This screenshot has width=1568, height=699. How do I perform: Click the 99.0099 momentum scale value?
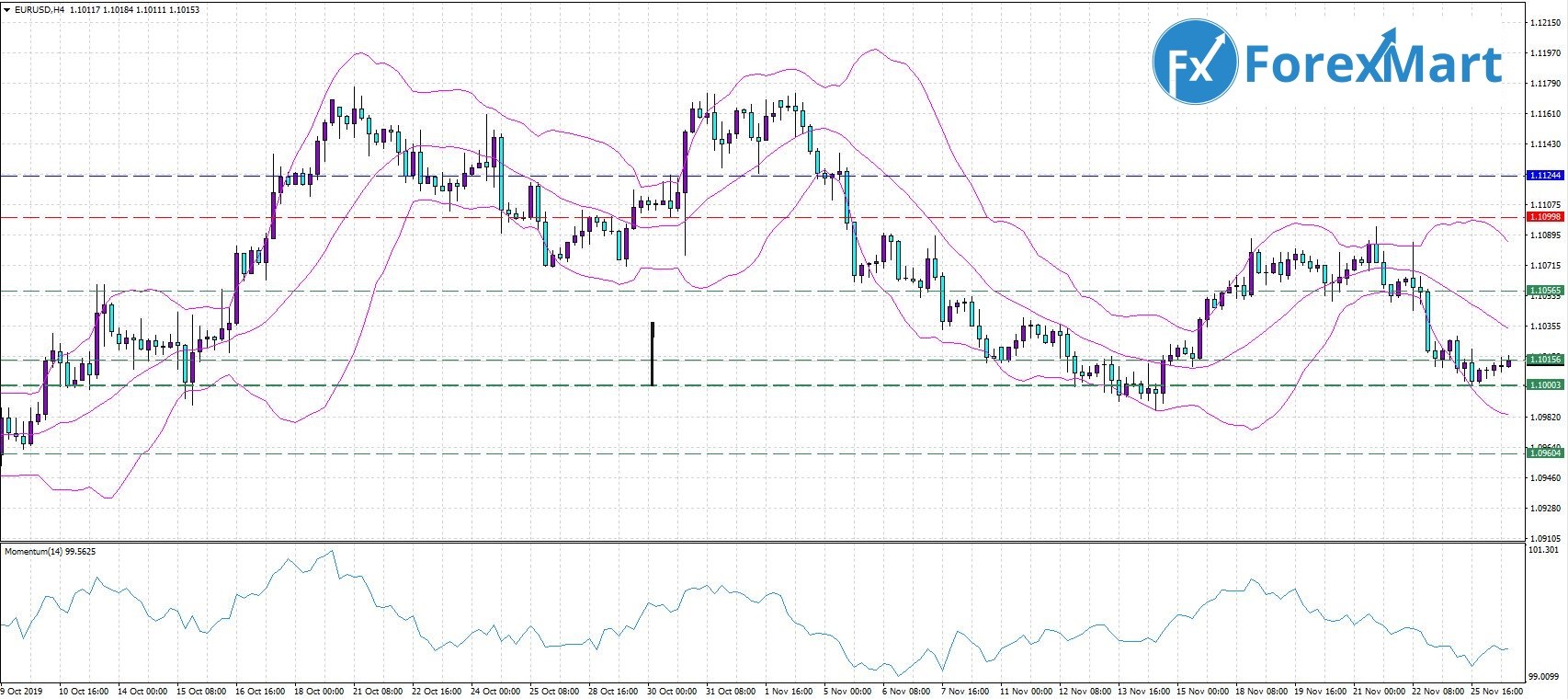click(1543, 676)
